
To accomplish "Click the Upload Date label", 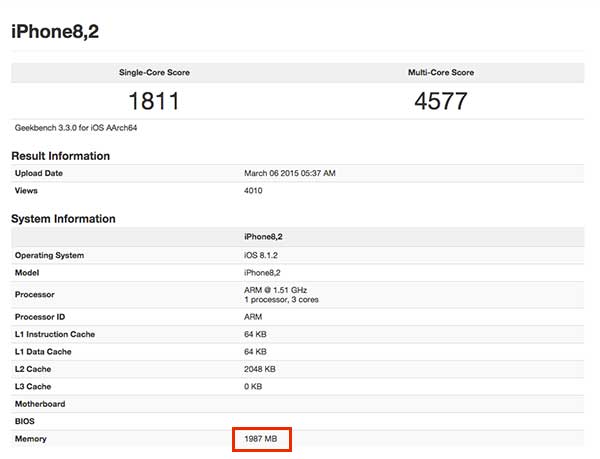I will [x=39, y=173].
